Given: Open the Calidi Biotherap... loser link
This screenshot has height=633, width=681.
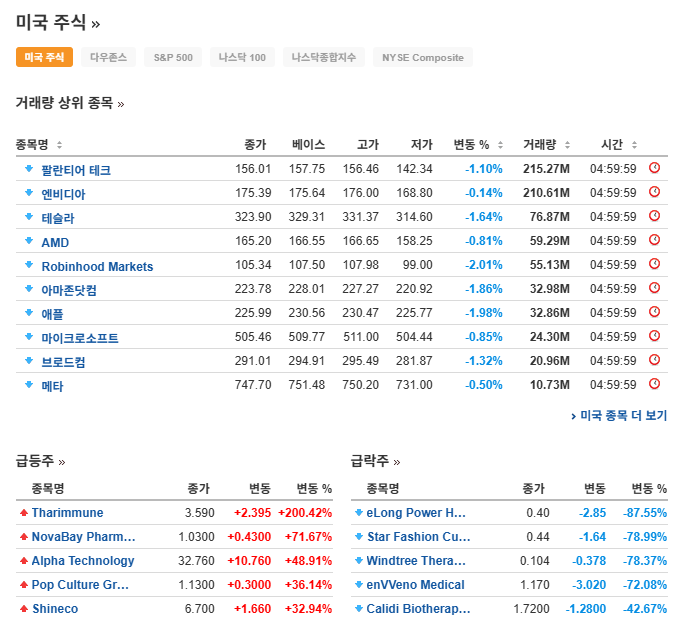Looking at the screenshot, I should tap(418, 609).
